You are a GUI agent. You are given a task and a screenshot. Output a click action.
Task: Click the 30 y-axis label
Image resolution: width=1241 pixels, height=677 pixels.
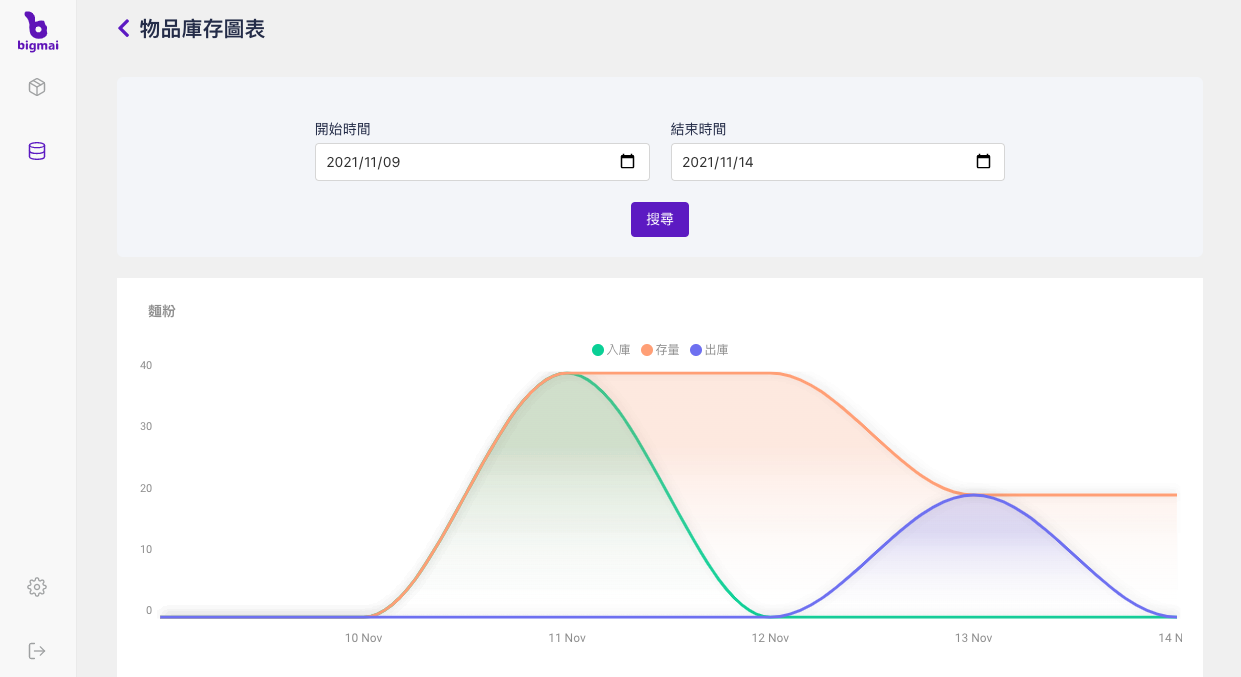click(146, 426)
